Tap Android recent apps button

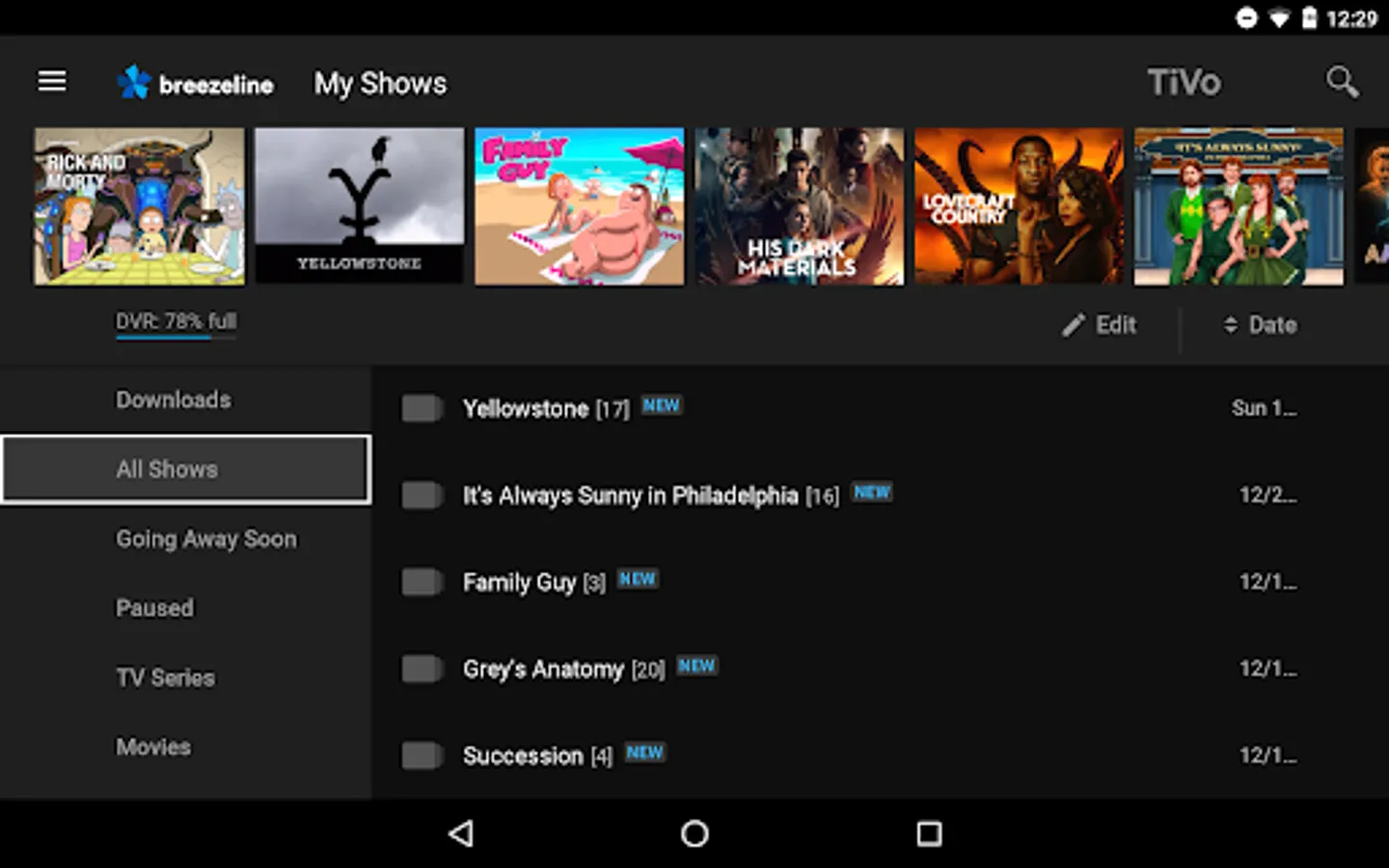tap(929, 833)
